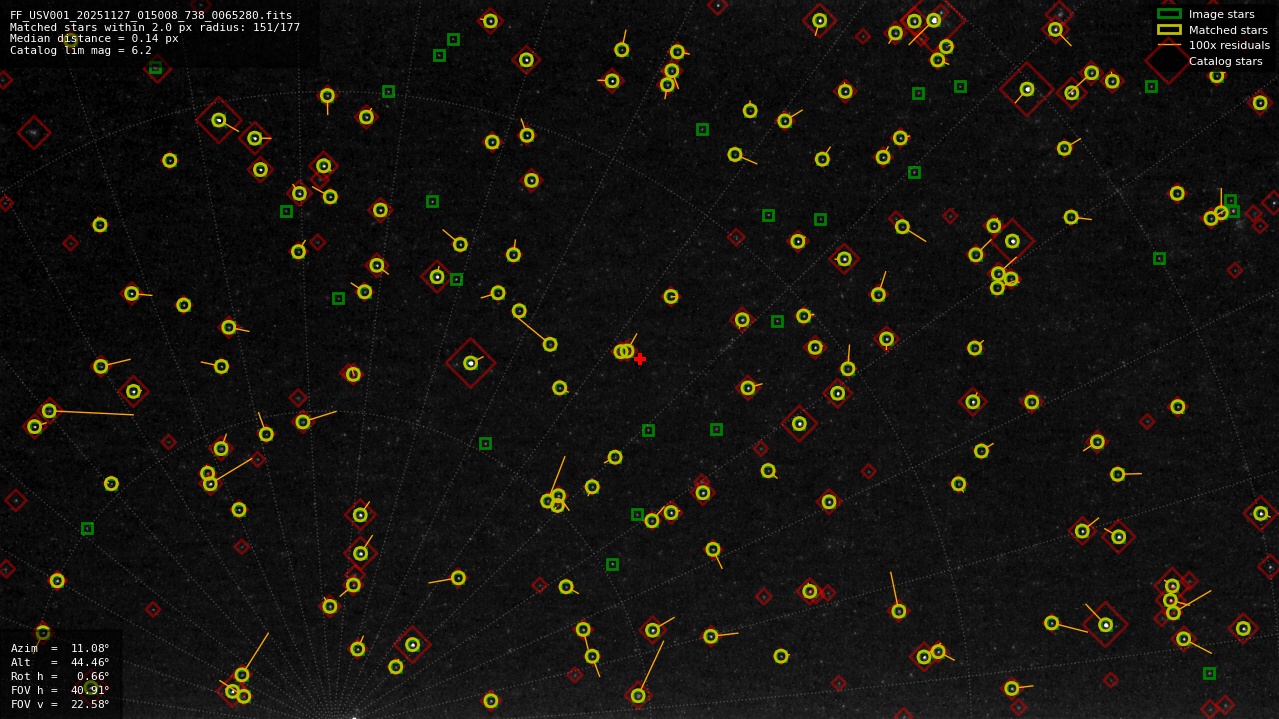Click the green Image stars legend square
The height and width of the screenshot is (719, 1279).
pyautogui.click(x=1169, y=14)
